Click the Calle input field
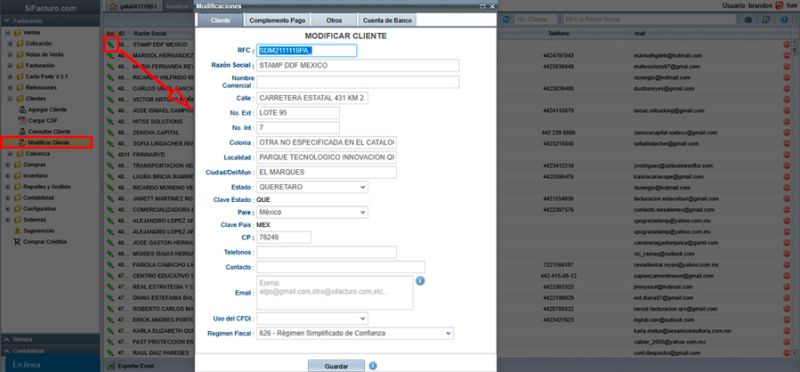Viewport: 800px width, 372px height. tap(312, 98)
